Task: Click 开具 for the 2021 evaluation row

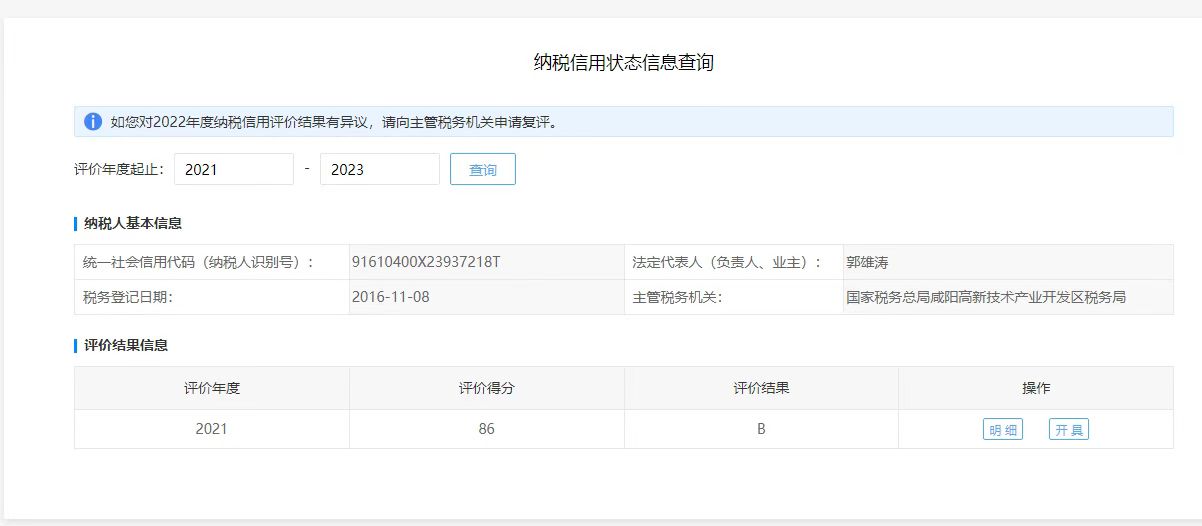Action: point(1068,430)
